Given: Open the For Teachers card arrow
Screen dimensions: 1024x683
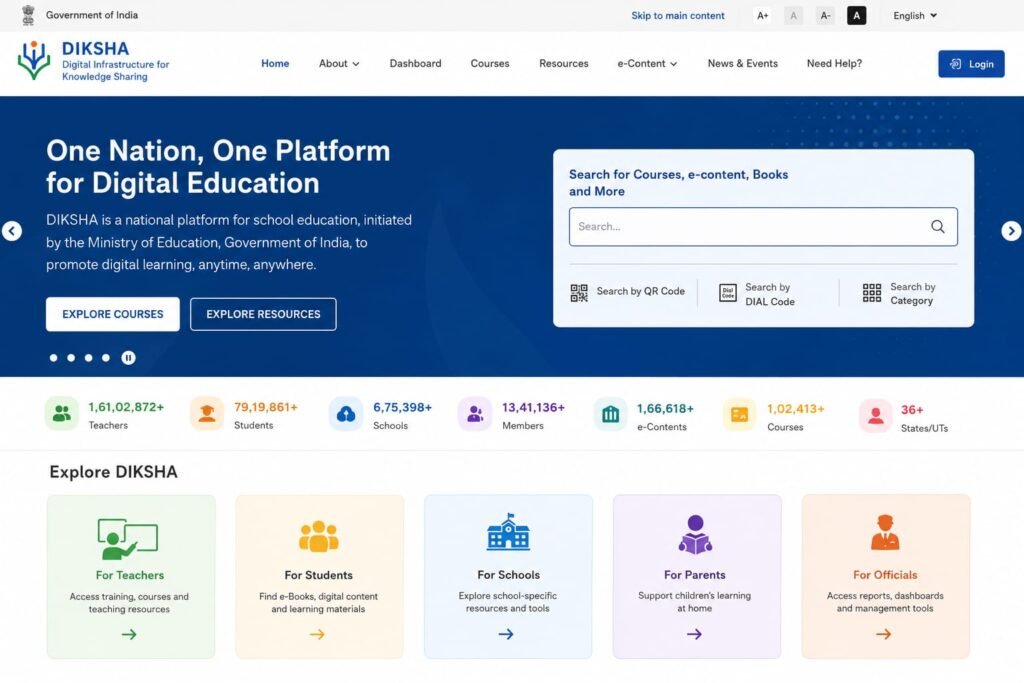Looking at the screenshot, I should click(x=129, y=634).
